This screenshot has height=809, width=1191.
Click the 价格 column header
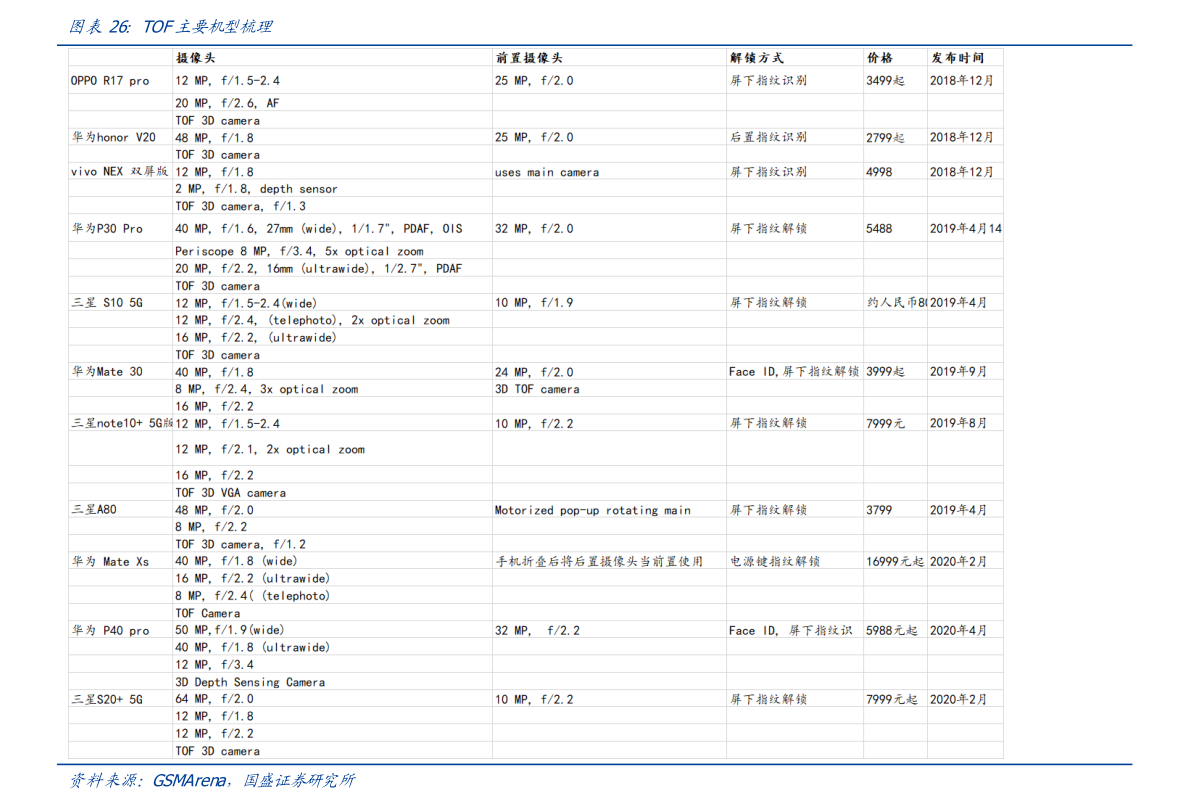click(x=880, y=58)
